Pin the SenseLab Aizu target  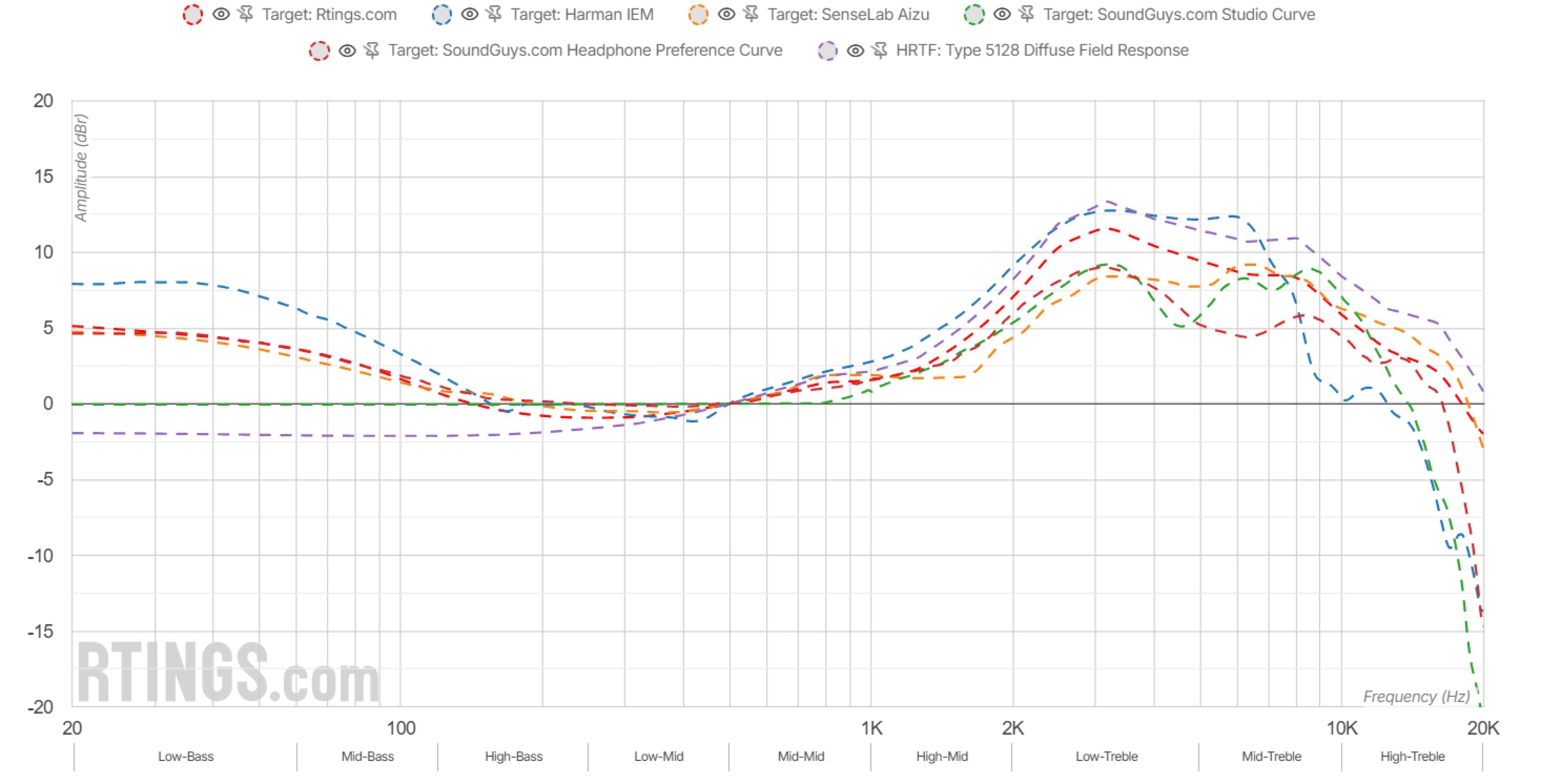tap(751, 14)
